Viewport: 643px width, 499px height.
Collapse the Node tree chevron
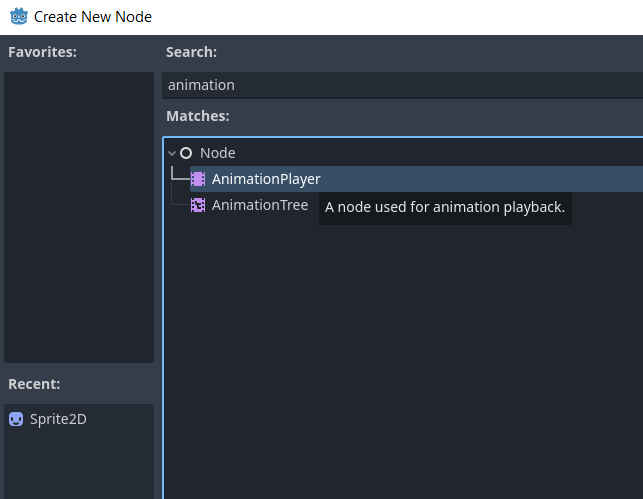tap(172, 153)
